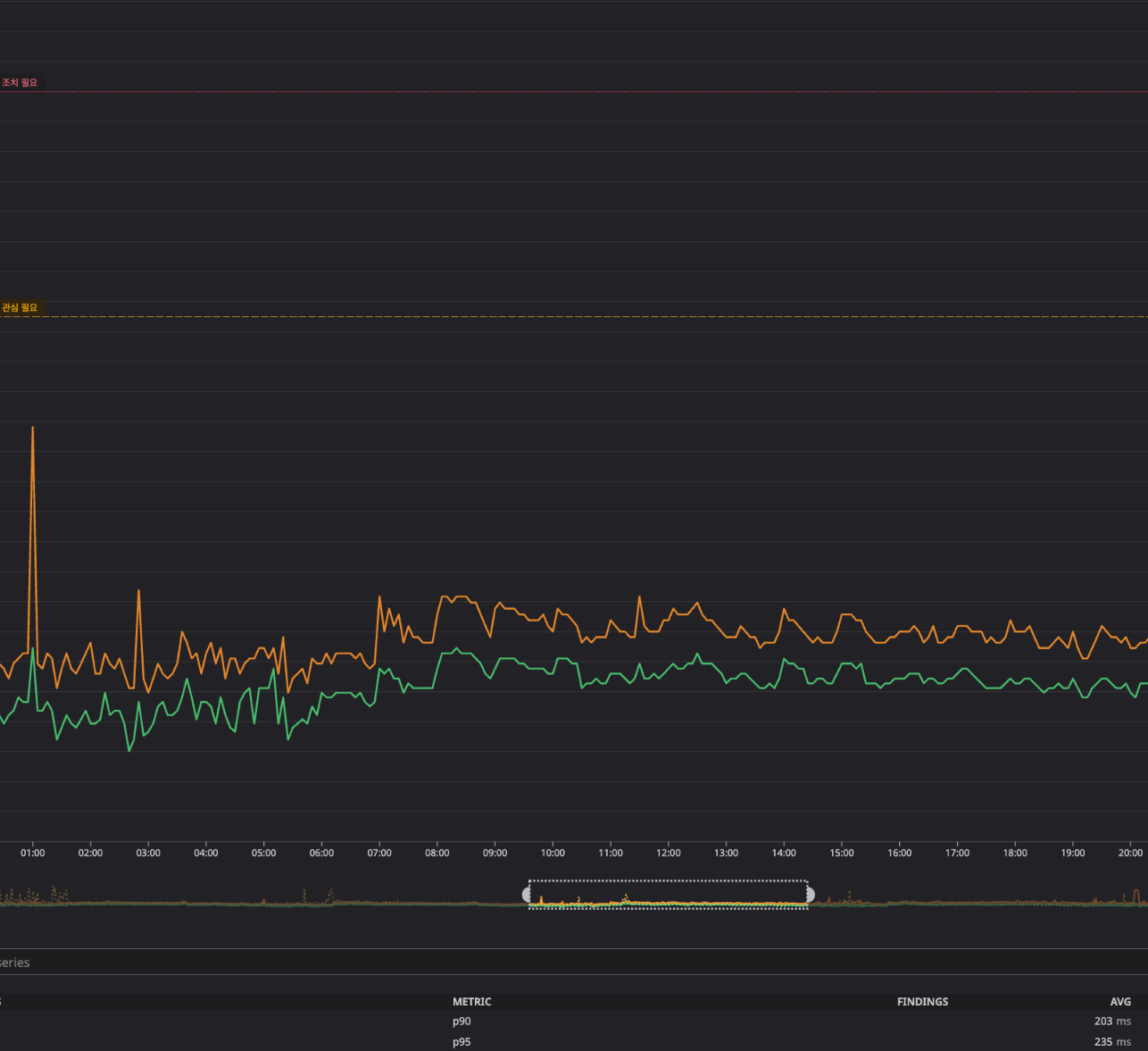
Task: Click the 12:00 time axis label
Action: click(668, 854)
